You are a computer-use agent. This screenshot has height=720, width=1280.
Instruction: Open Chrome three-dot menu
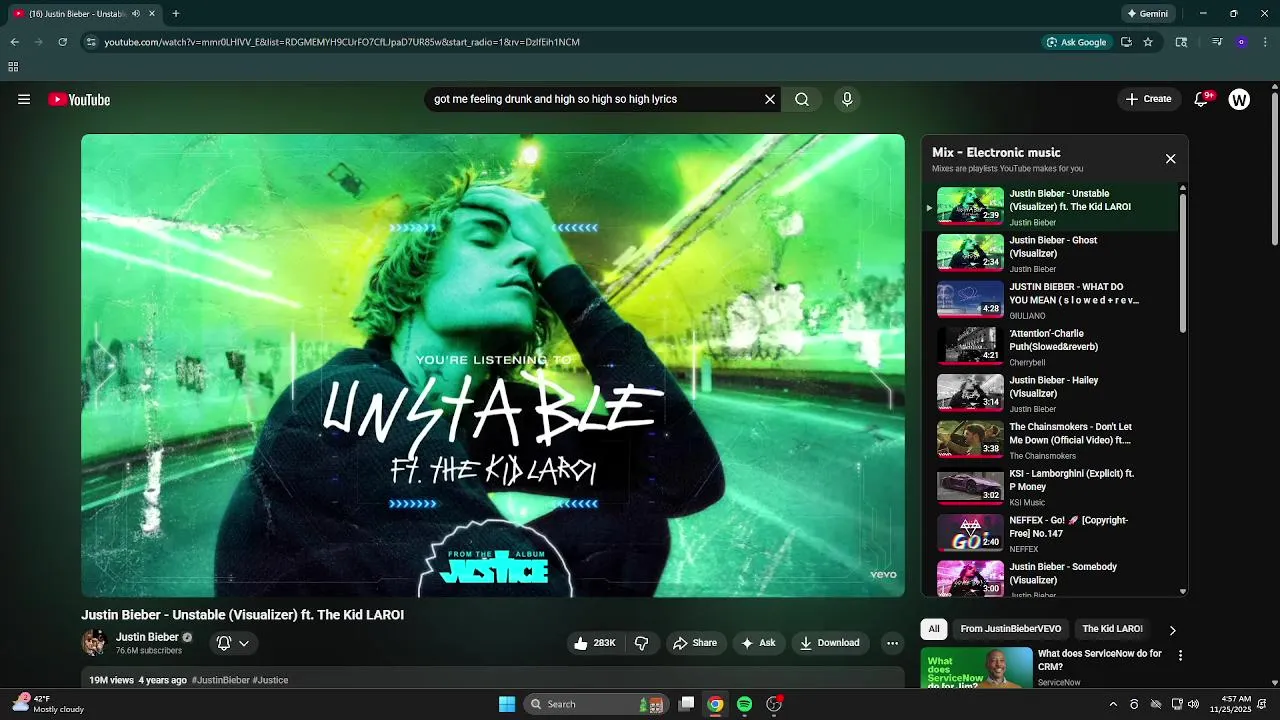1265,42
